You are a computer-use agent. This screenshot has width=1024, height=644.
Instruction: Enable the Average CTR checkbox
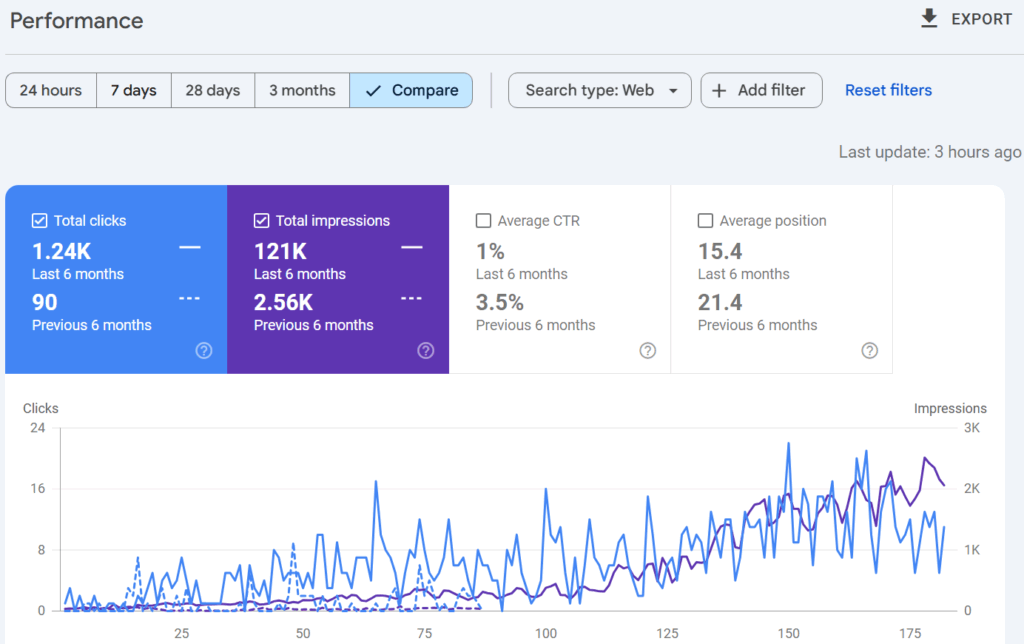[x=483, y=221]
